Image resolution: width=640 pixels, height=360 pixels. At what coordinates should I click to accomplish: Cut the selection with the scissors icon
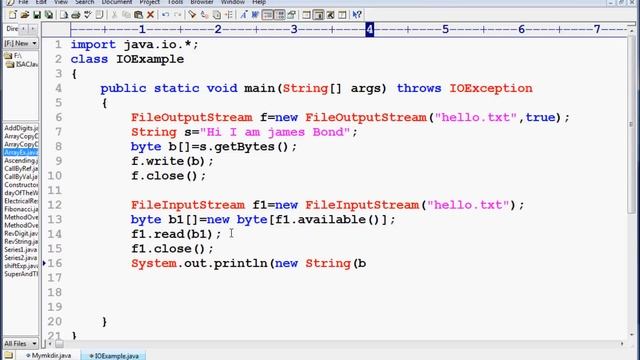pos(115,15)
